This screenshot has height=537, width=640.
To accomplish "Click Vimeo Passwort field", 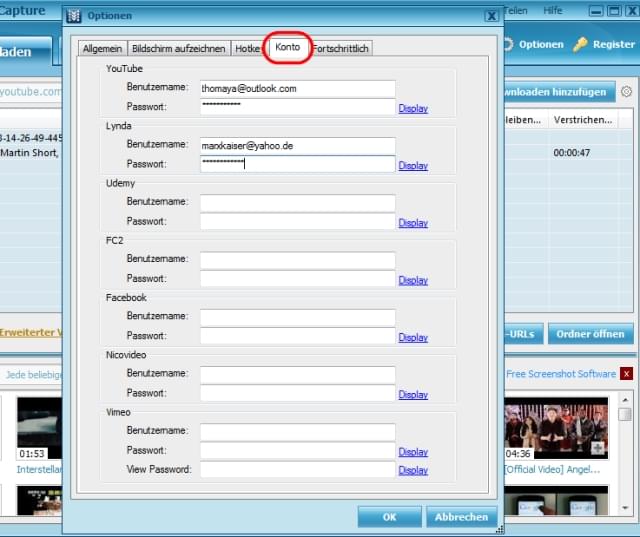I will pos(298,450).
